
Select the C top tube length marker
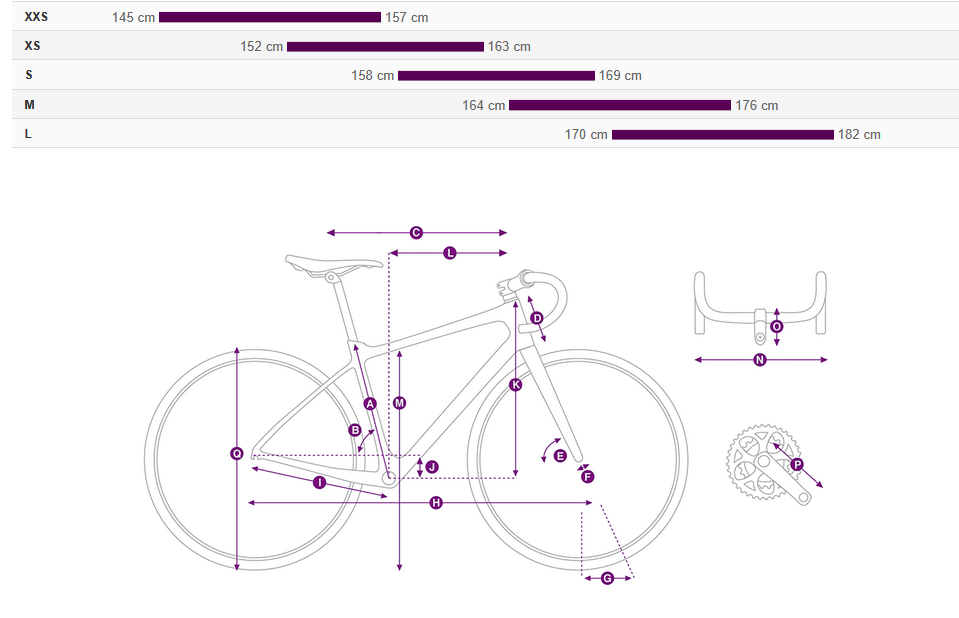tap(416, 233)
